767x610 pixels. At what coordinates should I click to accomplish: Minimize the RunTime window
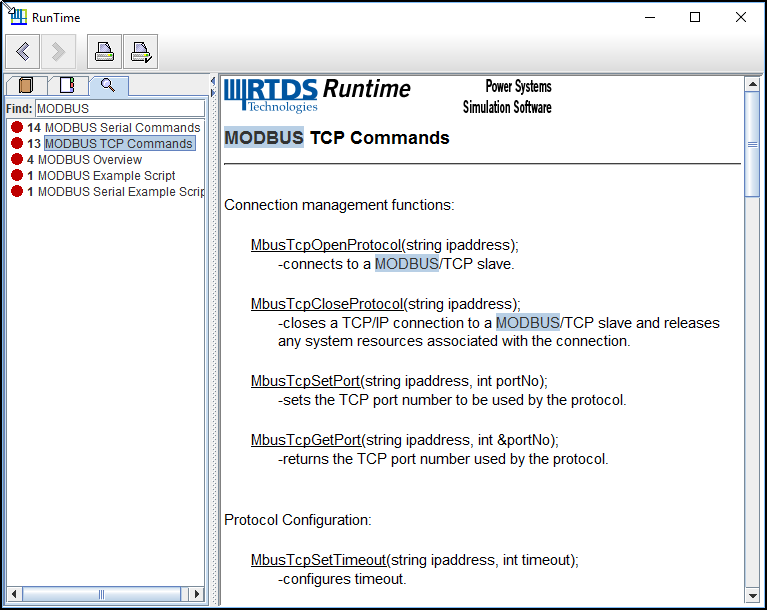(650, 17)
